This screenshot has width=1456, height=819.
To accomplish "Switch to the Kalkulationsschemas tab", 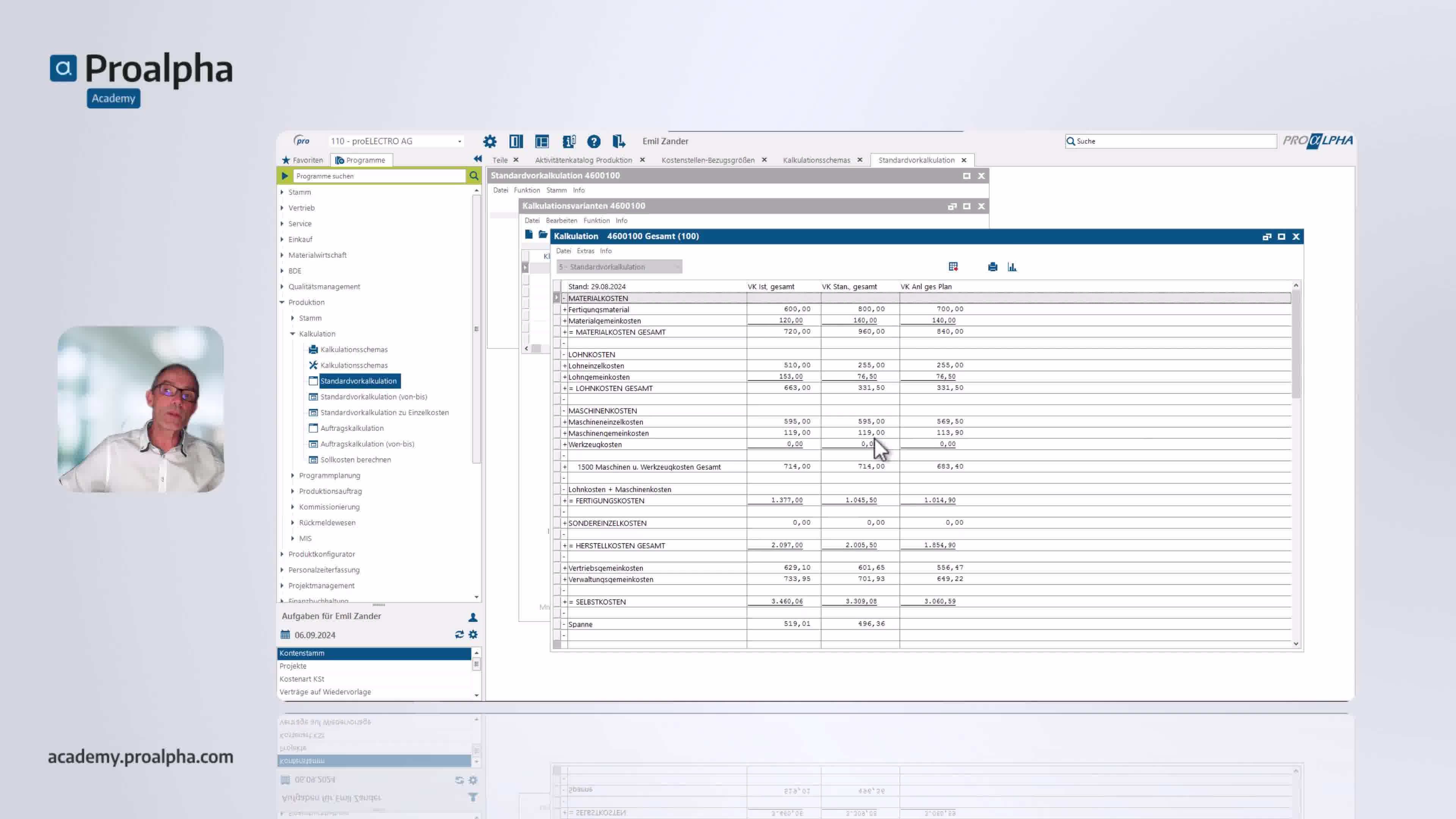I will [x=816, y=160].
